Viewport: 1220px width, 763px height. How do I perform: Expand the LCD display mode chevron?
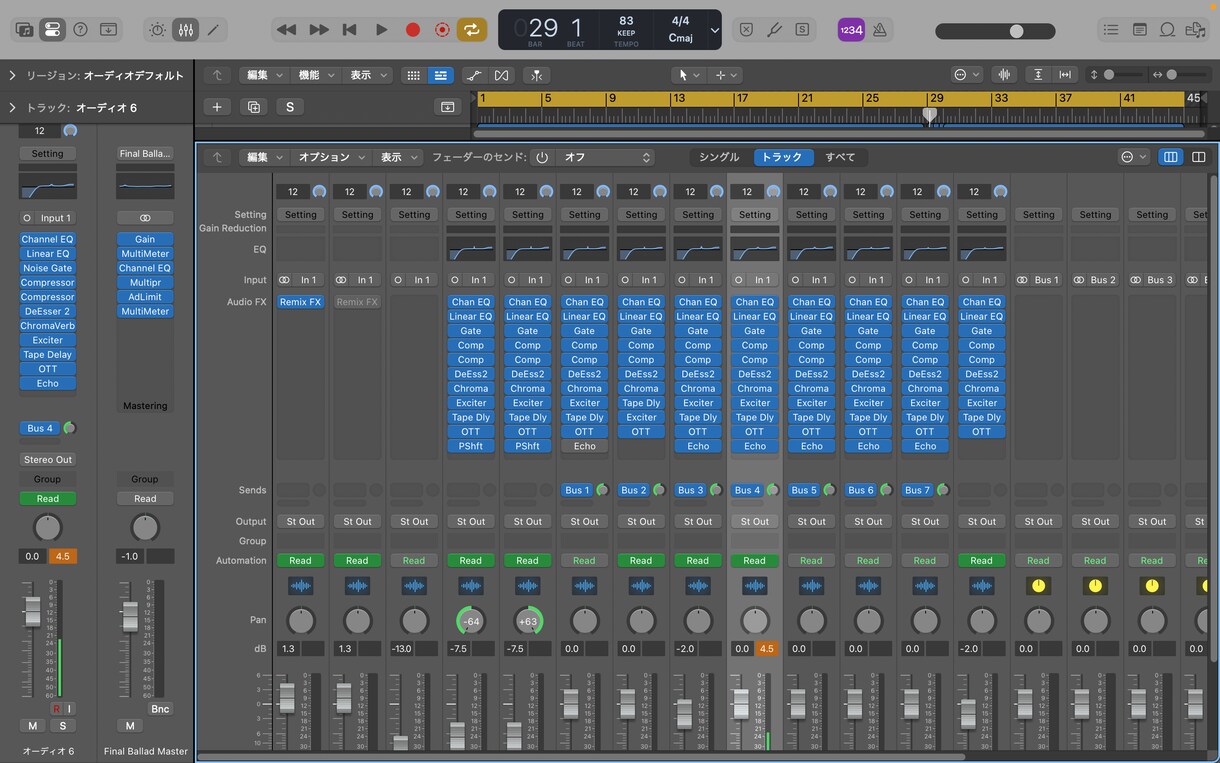(x=714, y=30)
